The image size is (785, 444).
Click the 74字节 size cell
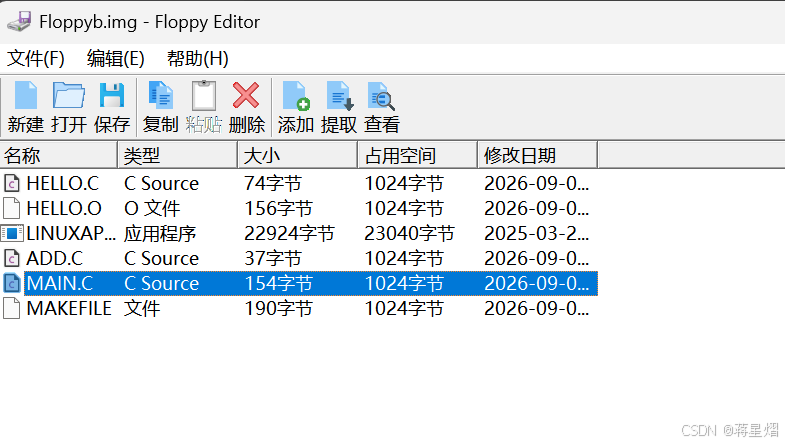point(273,184)
